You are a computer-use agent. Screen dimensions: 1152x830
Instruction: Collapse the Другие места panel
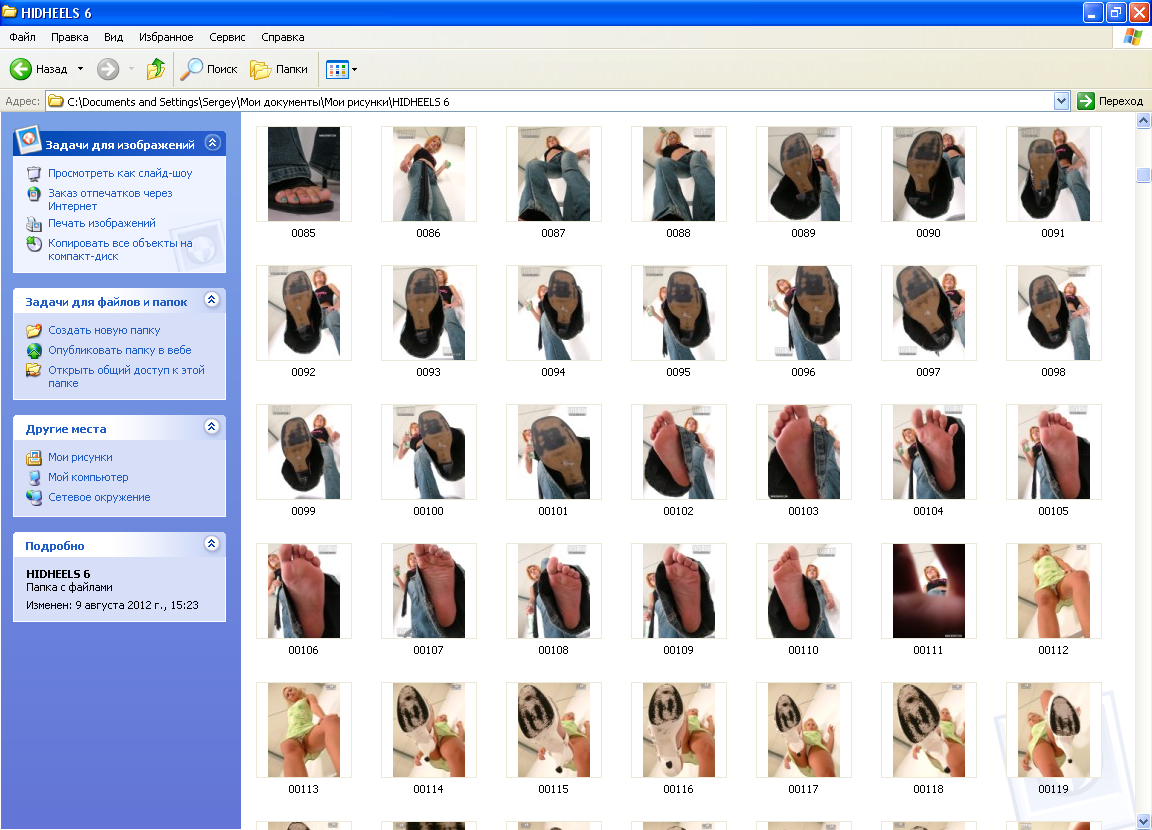[x=212, y=427]
